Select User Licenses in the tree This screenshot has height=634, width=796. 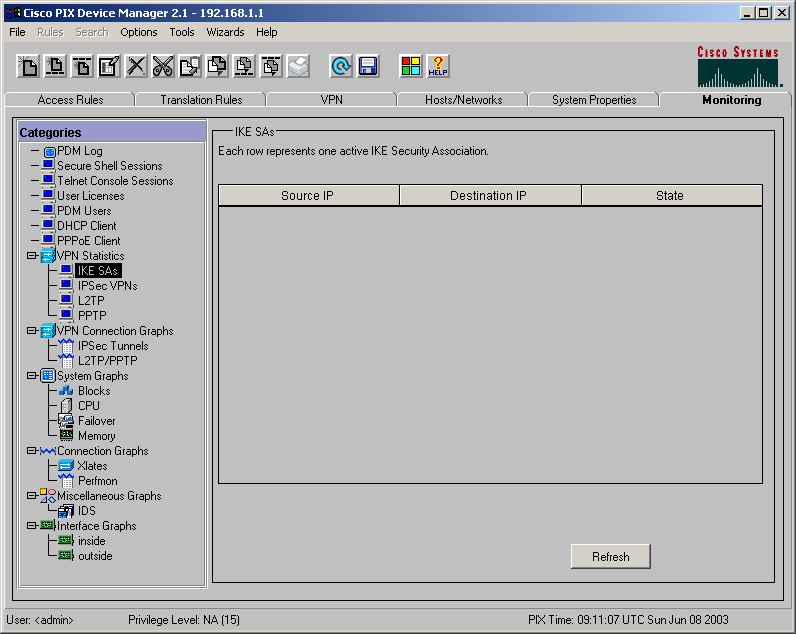pyautogui.click(x=90, y=196)
